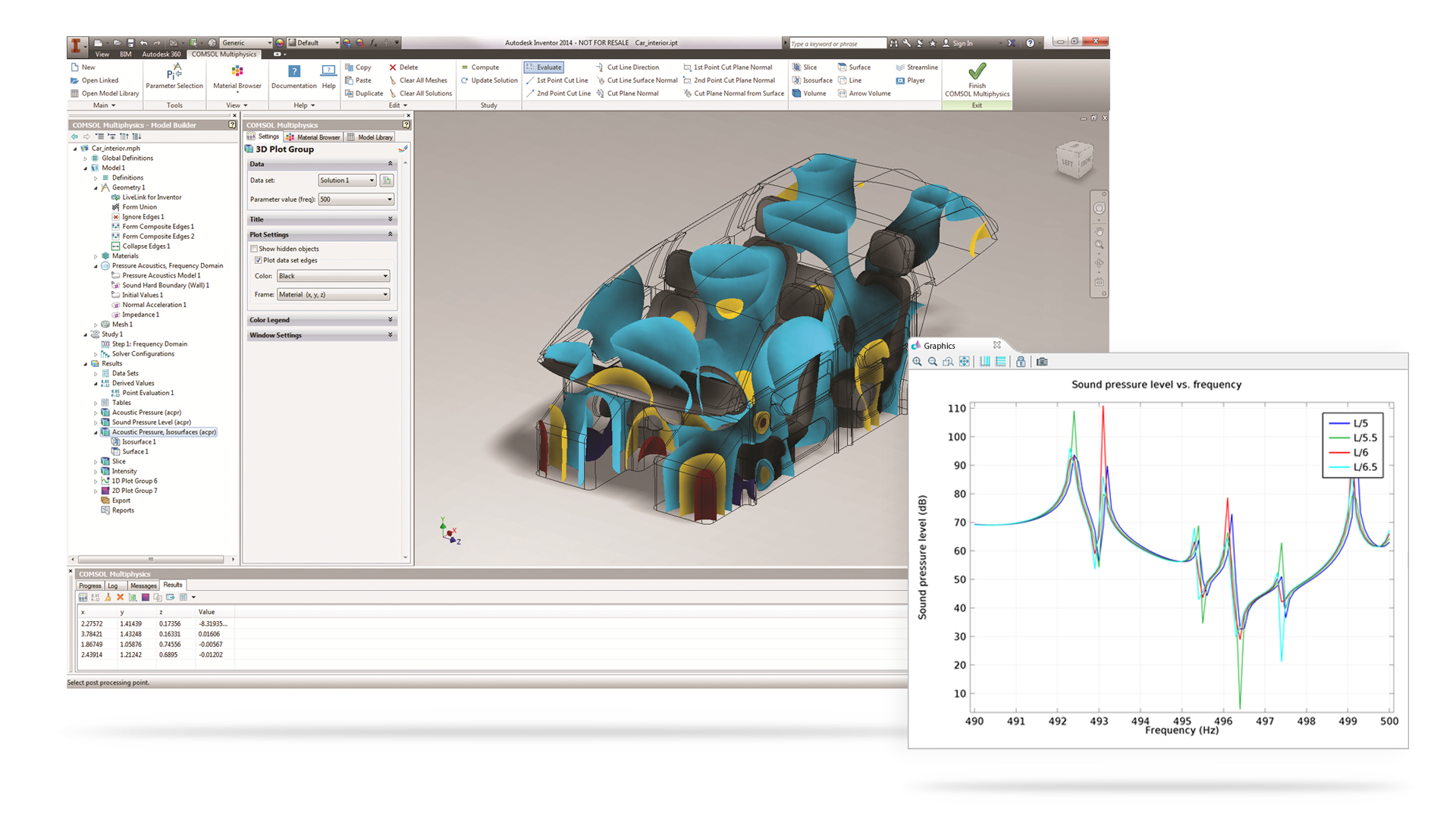Click the Clear All Meshes tool

pos(418,80)
